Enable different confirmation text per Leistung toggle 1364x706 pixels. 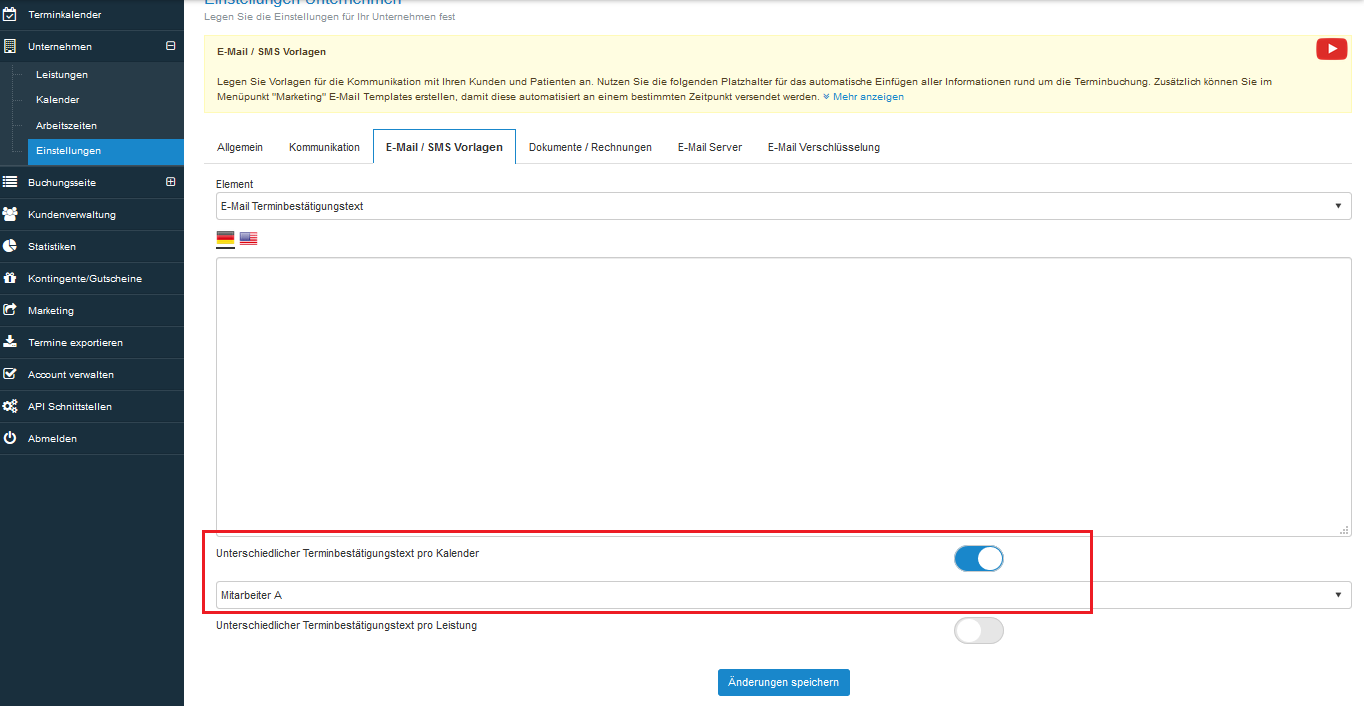tap(978, 630)
